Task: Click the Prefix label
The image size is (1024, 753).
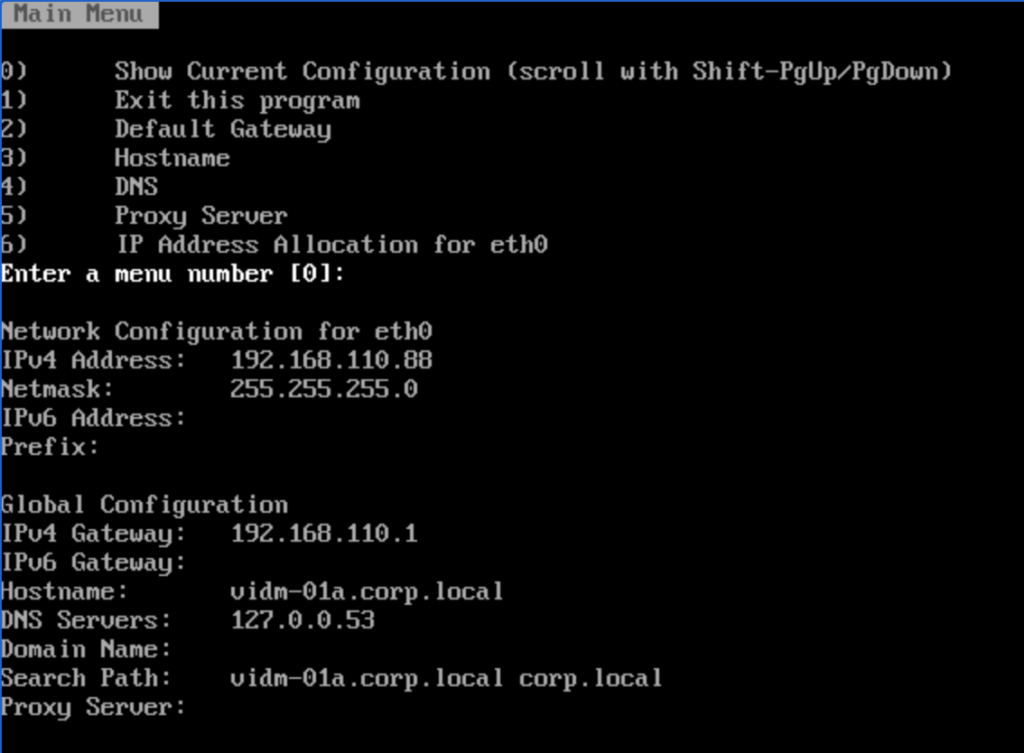Action: [x=50, y=447]
